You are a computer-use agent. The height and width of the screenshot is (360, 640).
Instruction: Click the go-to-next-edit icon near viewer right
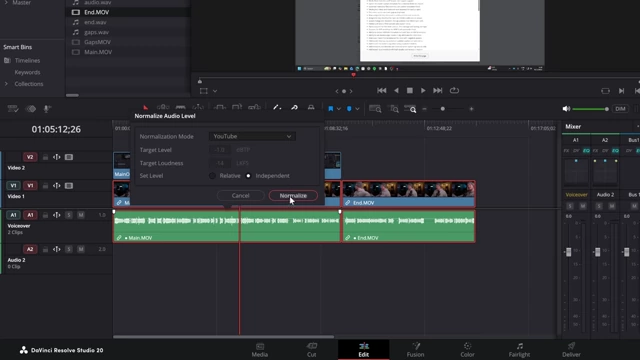tap(621, 91)
